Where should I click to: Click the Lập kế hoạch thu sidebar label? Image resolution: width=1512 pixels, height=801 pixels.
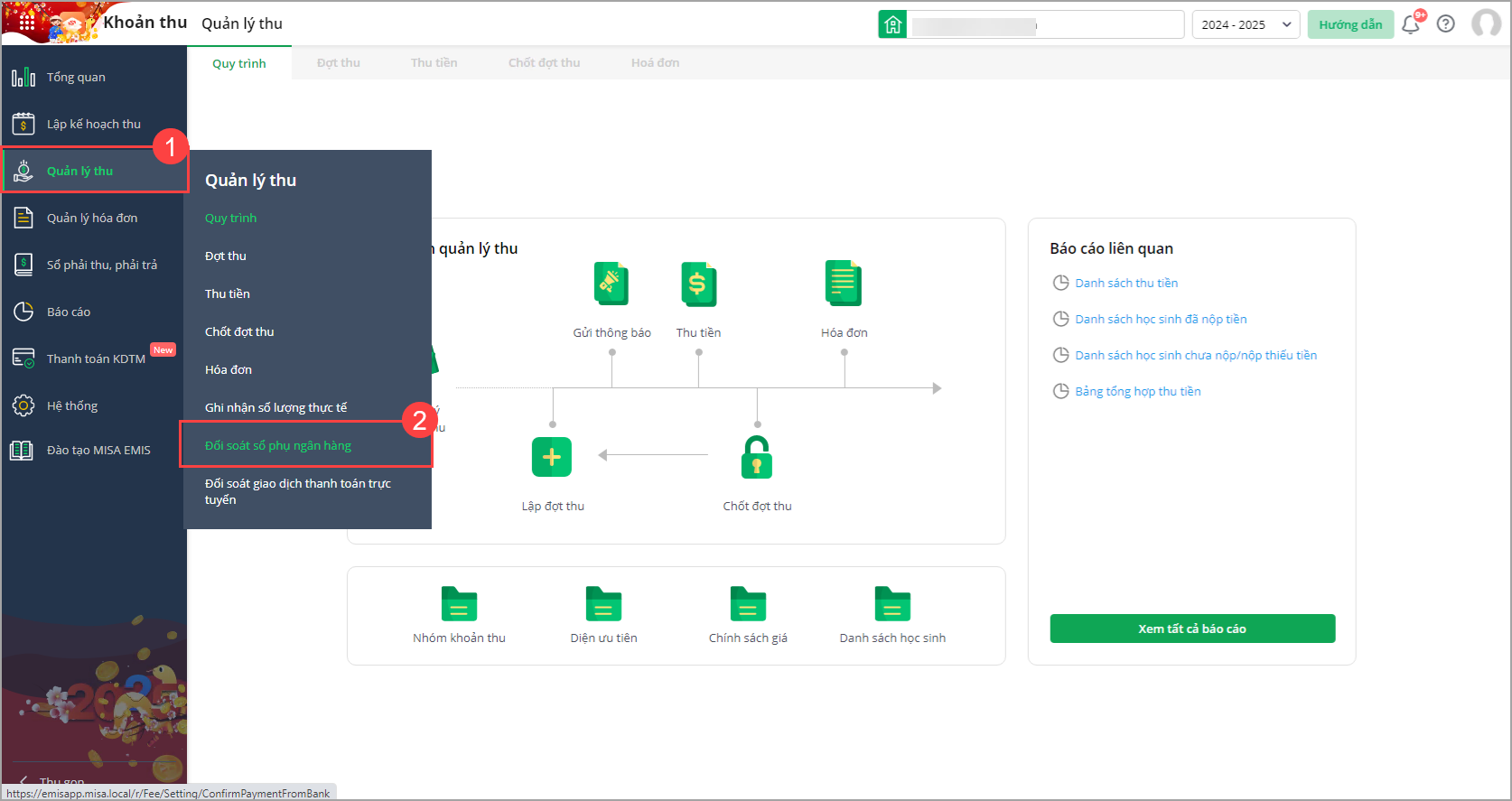click(x=94, y=124)
